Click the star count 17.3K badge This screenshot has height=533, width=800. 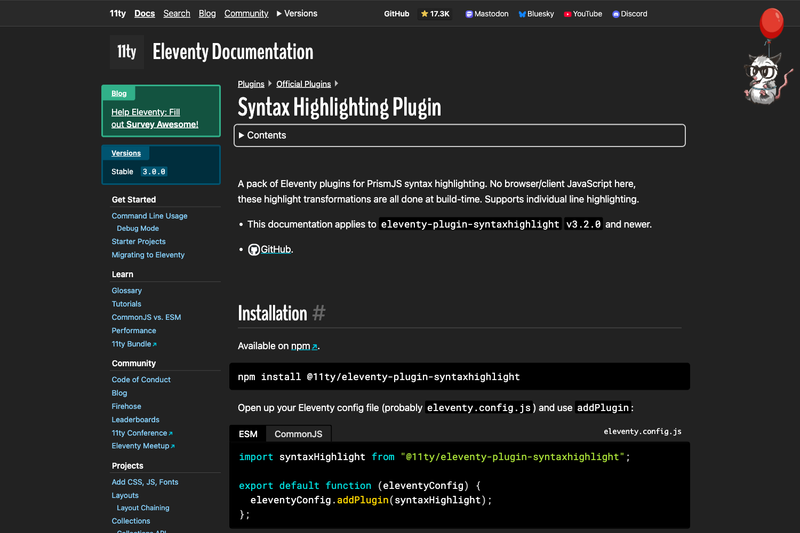click(x=435, y=14)
